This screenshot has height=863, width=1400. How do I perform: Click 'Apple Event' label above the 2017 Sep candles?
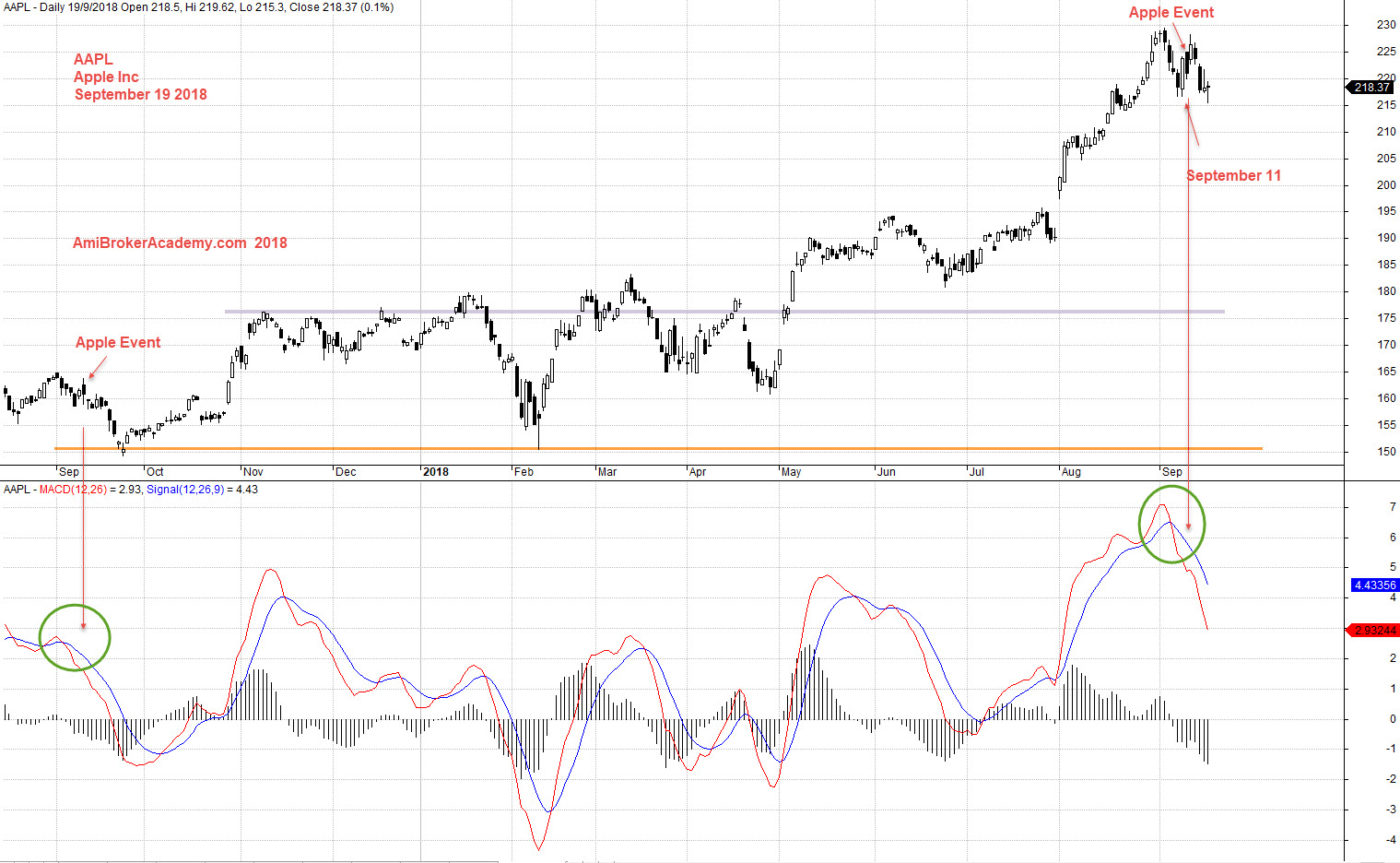pyautogui.click(x=118, y=342)
